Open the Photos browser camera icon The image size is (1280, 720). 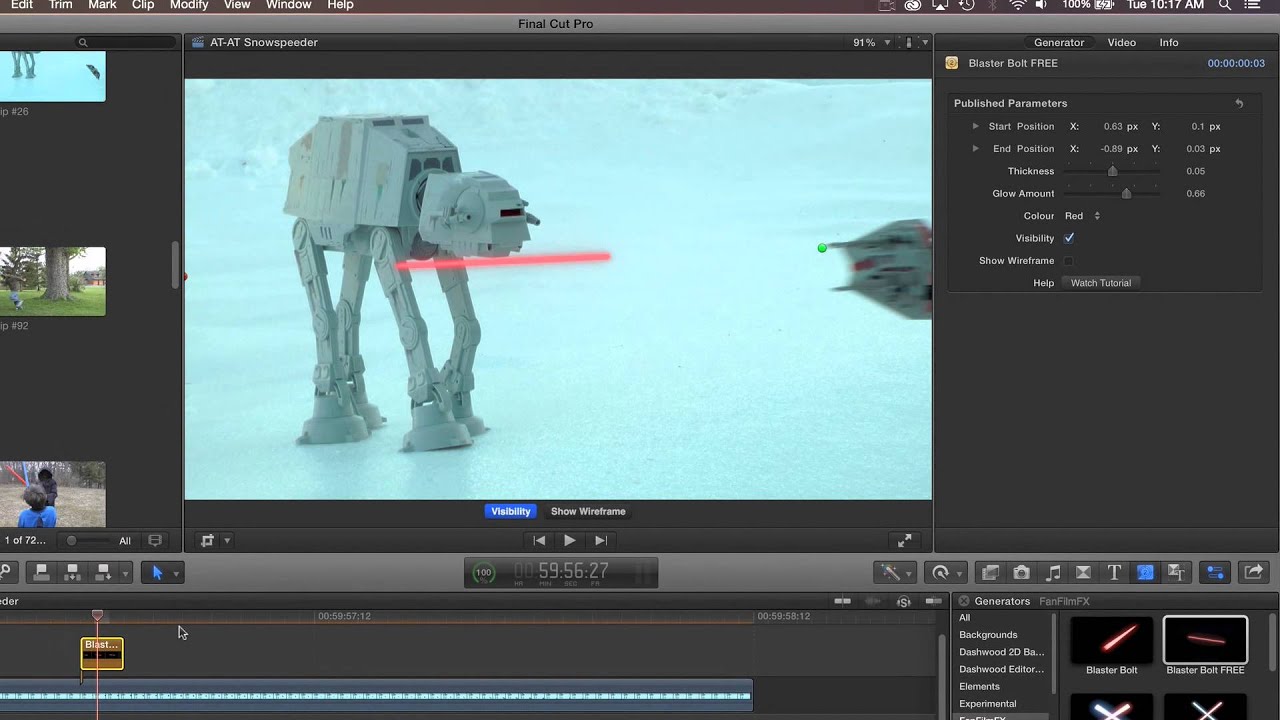click(x=1021, y=572)
